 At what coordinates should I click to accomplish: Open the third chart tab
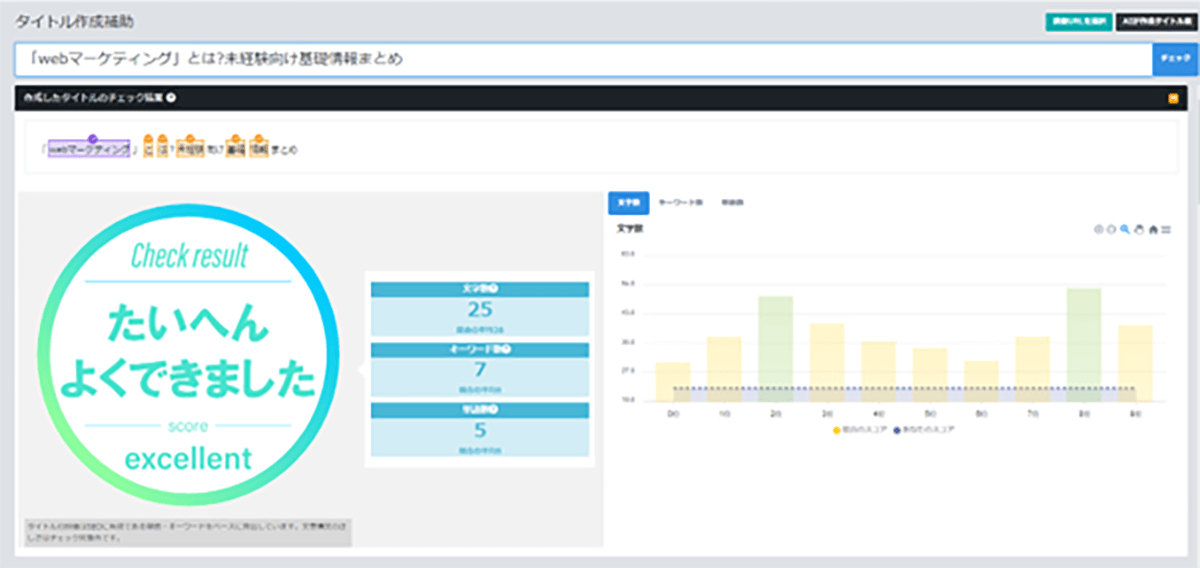732,202
